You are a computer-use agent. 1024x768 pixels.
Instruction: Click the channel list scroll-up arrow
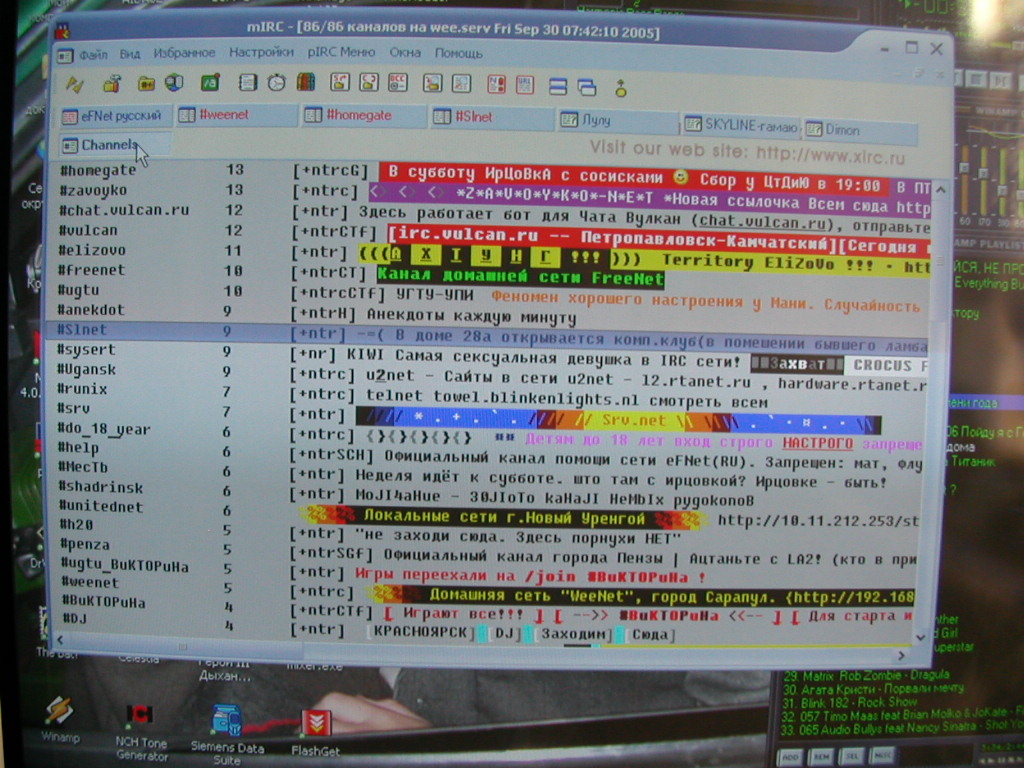(940, 189)
